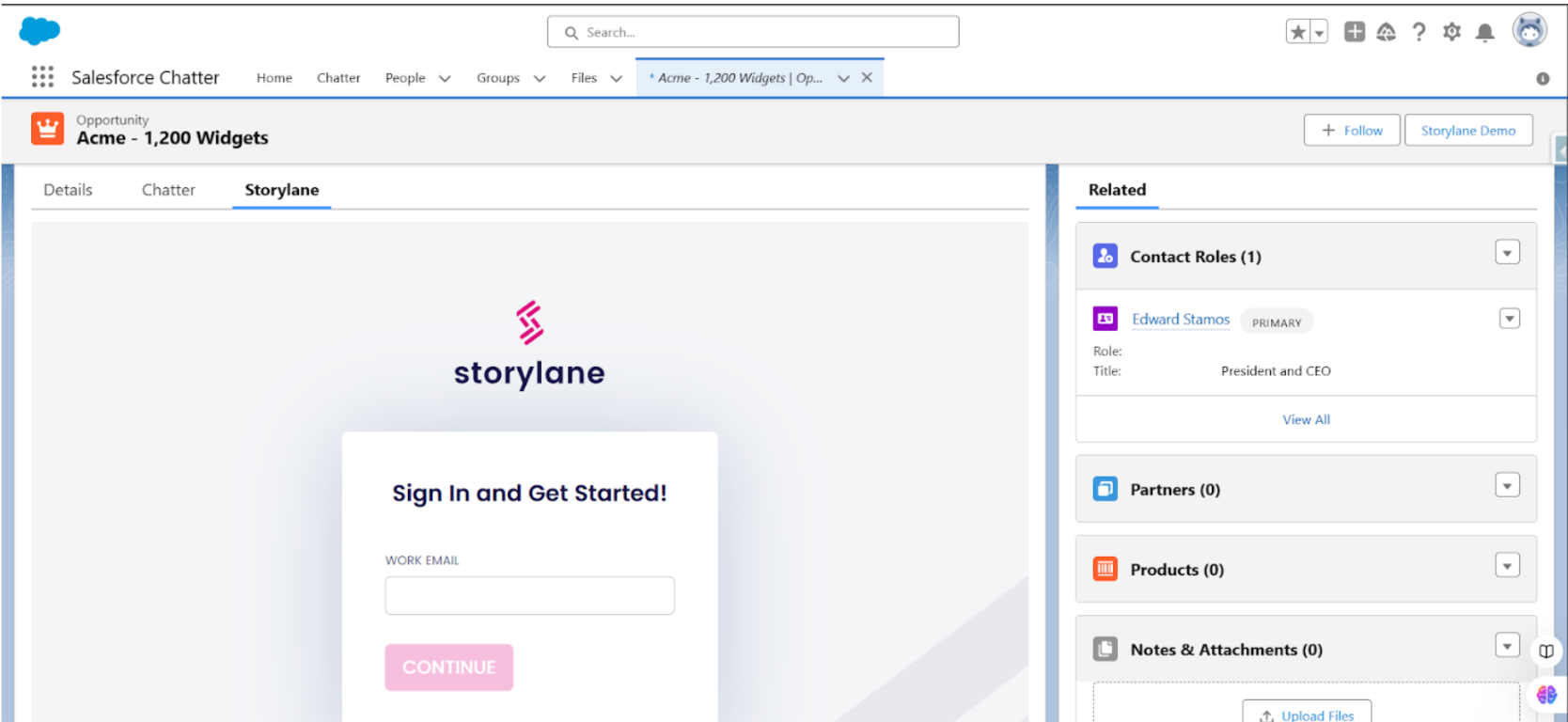
Task: Open the Global Actions plus icon
Action: pos(1354,32)
